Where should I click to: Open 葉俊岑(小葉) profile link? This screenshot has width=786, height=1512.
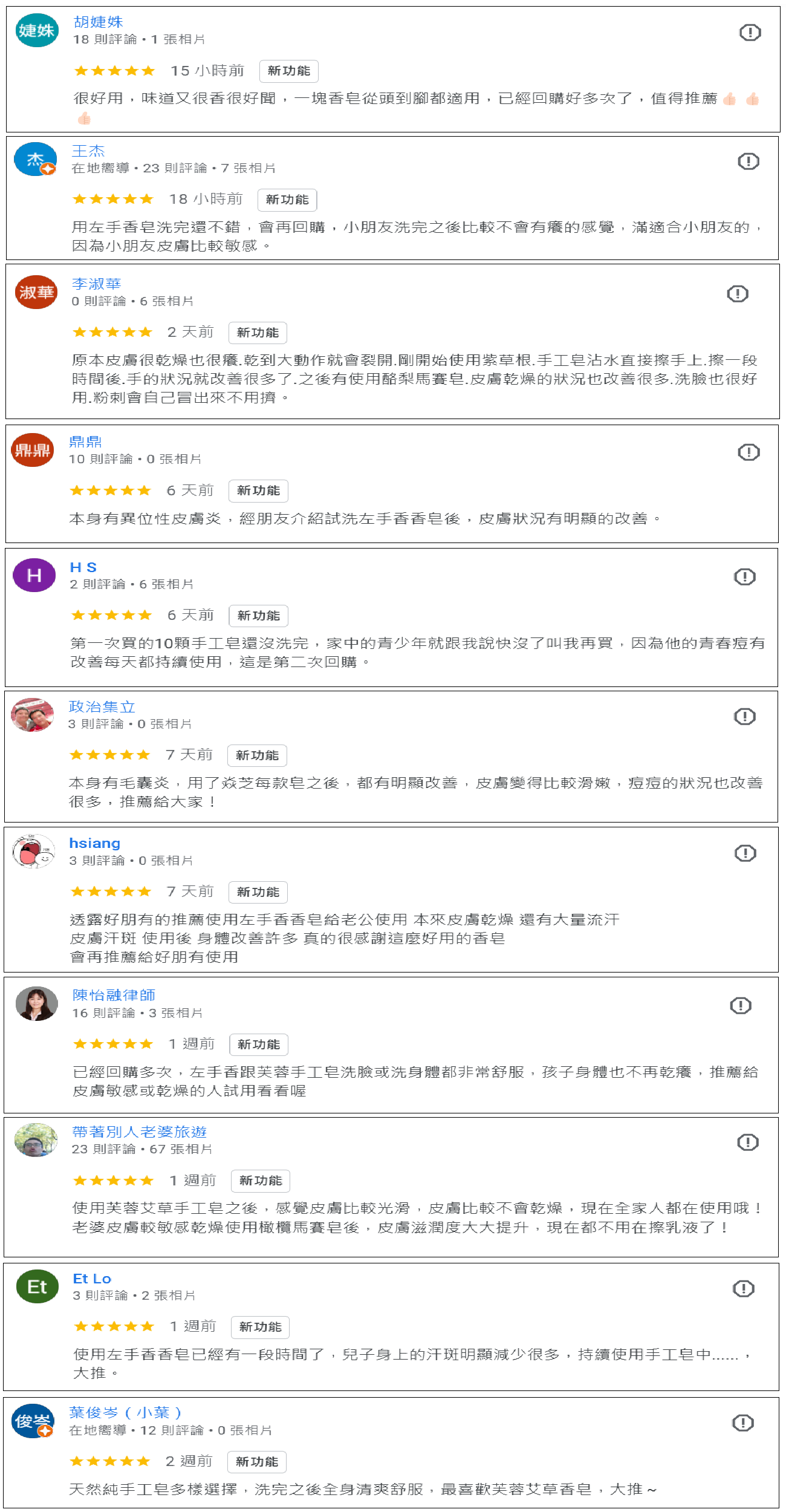pos(125,1413)
